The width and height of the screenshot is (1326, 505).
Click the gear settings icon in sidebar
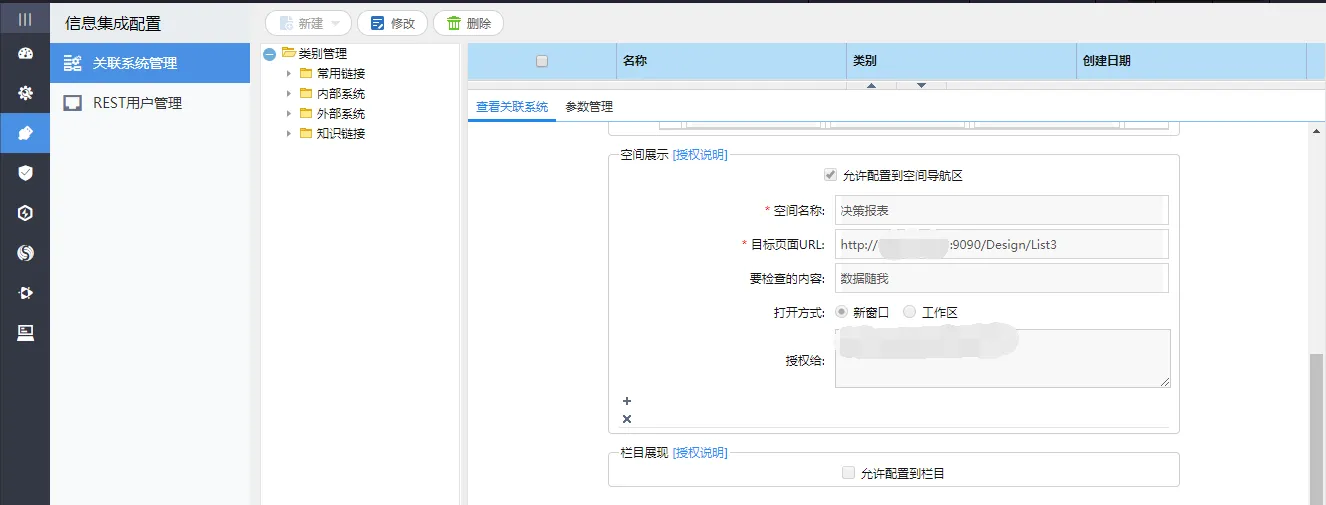click(25, 93)
